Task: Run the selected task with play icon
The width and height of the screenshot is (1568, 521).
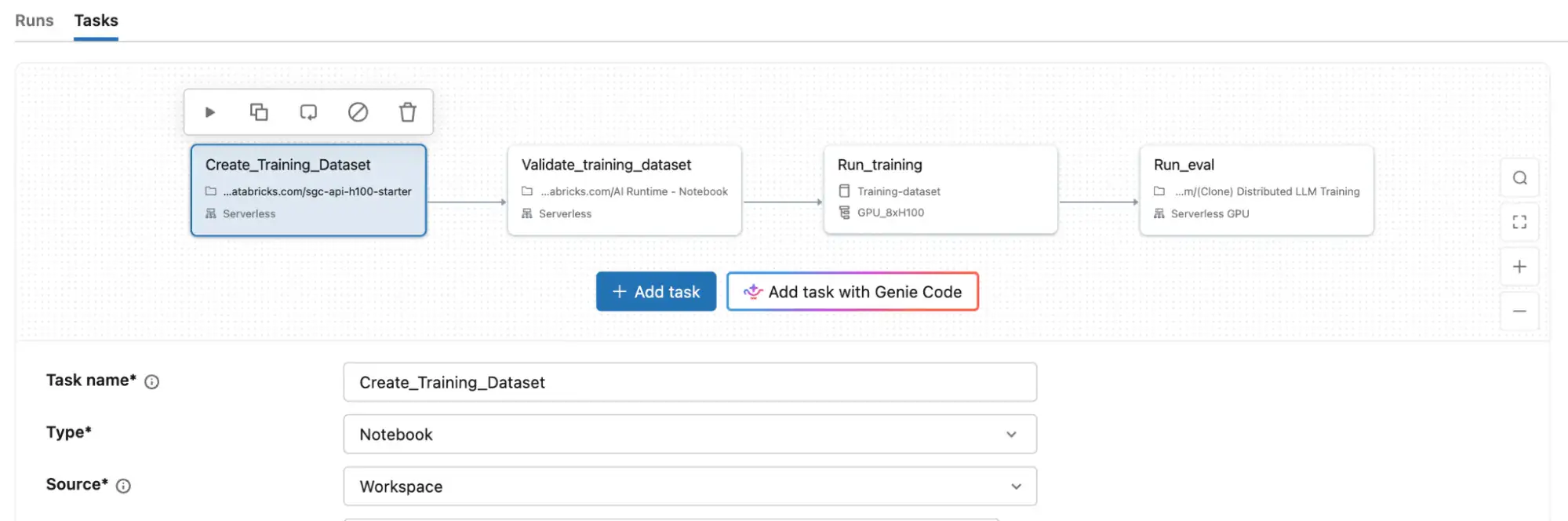Action: pyautogui.click(x=209, y=112)
